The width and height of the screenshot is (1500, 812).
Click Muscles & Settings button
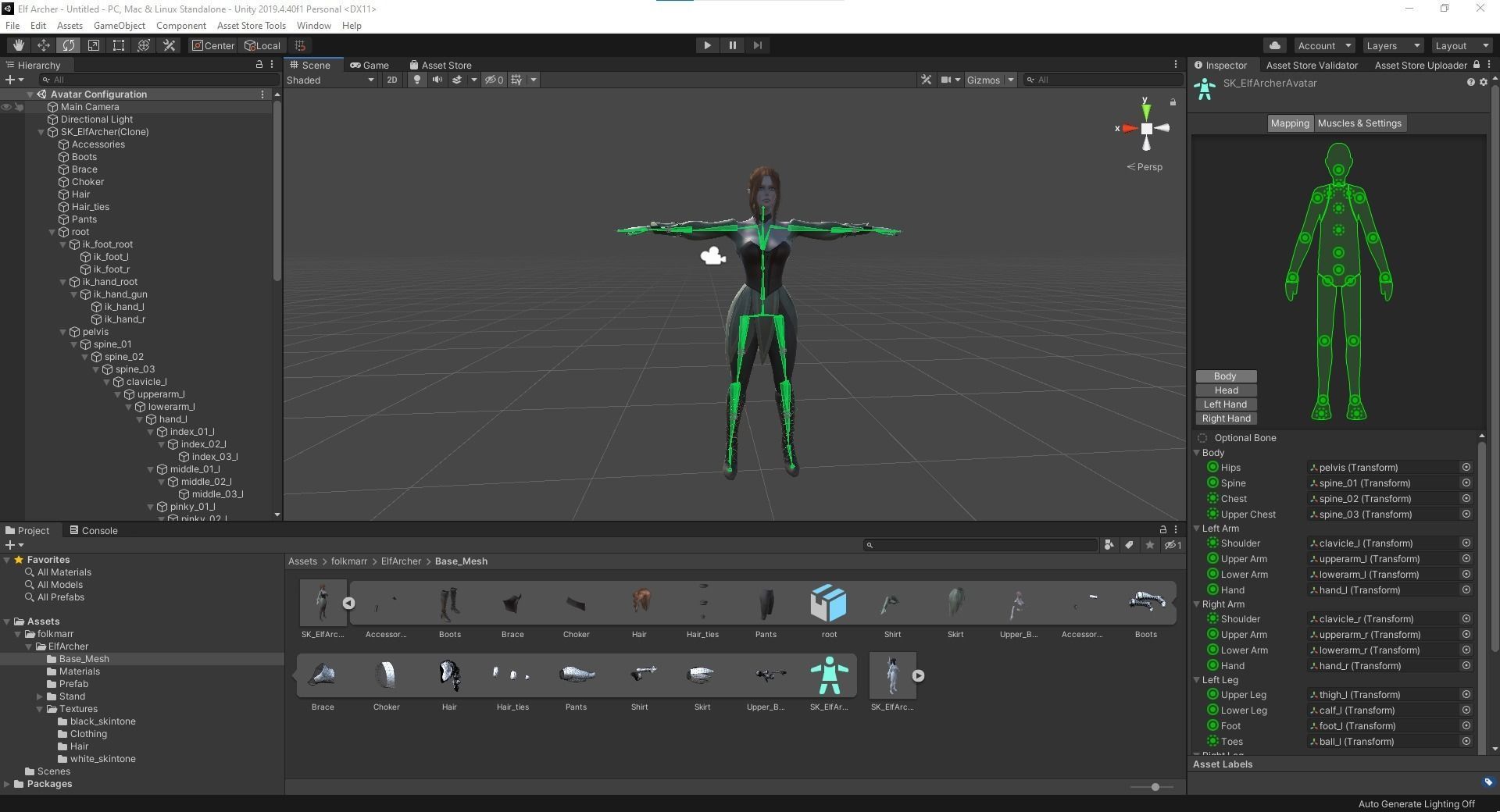[x=1359, y=123]
